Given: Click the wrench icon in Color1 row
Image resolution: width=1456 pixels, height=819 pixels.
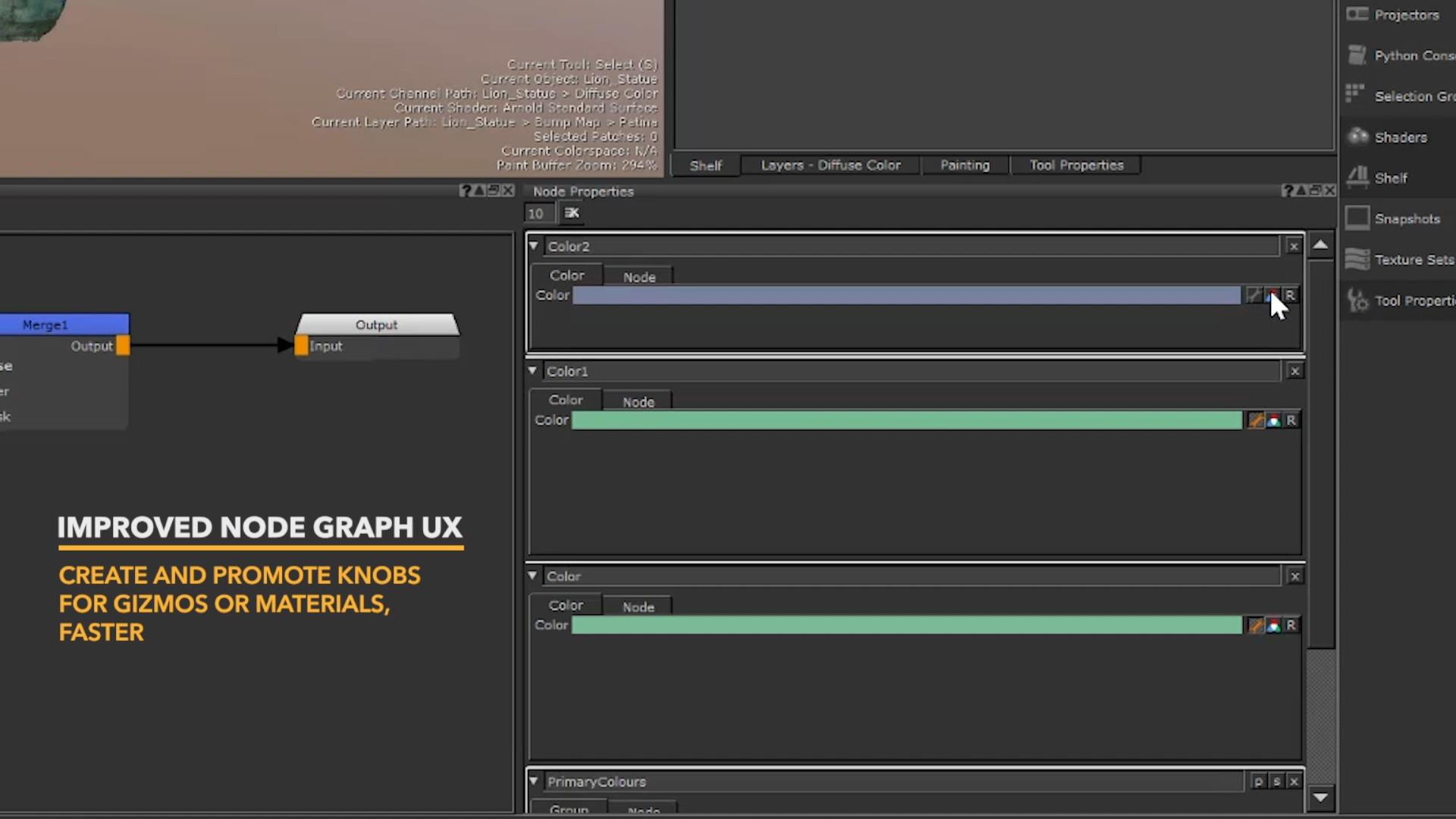Looking at the screenshot, I should [x=1256, y=421].
